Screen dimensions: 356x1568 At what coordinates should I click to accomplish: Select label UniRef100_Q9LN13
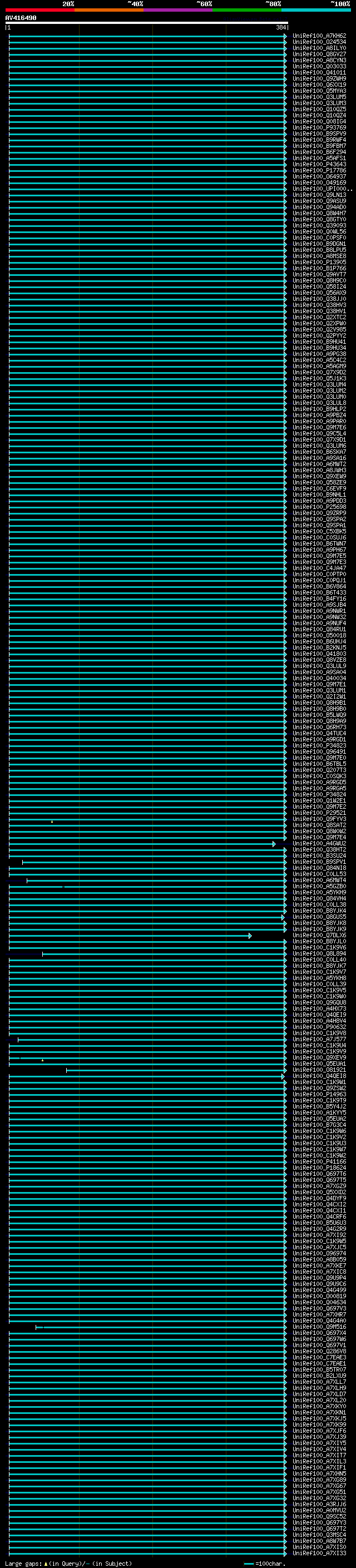tap(319, 195)
